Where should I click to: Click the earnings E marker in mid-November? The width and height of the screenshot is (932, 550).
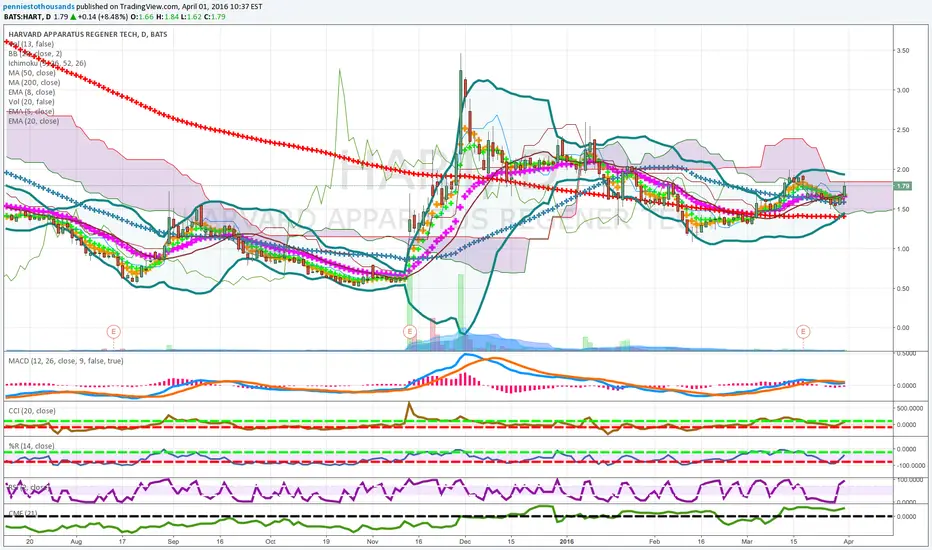point(410,332)
